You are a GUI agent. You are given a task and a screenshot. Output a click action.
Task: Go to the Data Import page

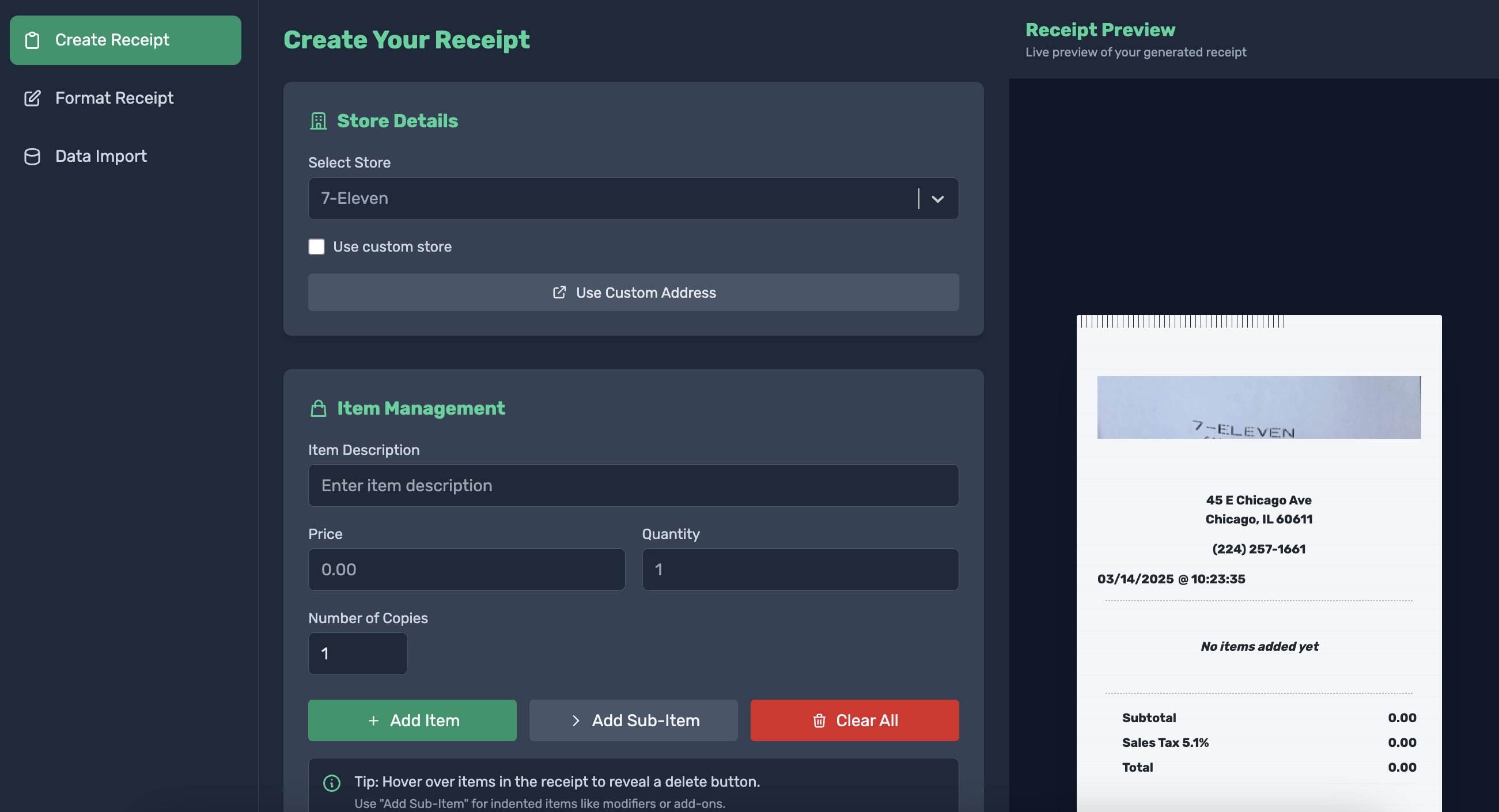(126, 157)
